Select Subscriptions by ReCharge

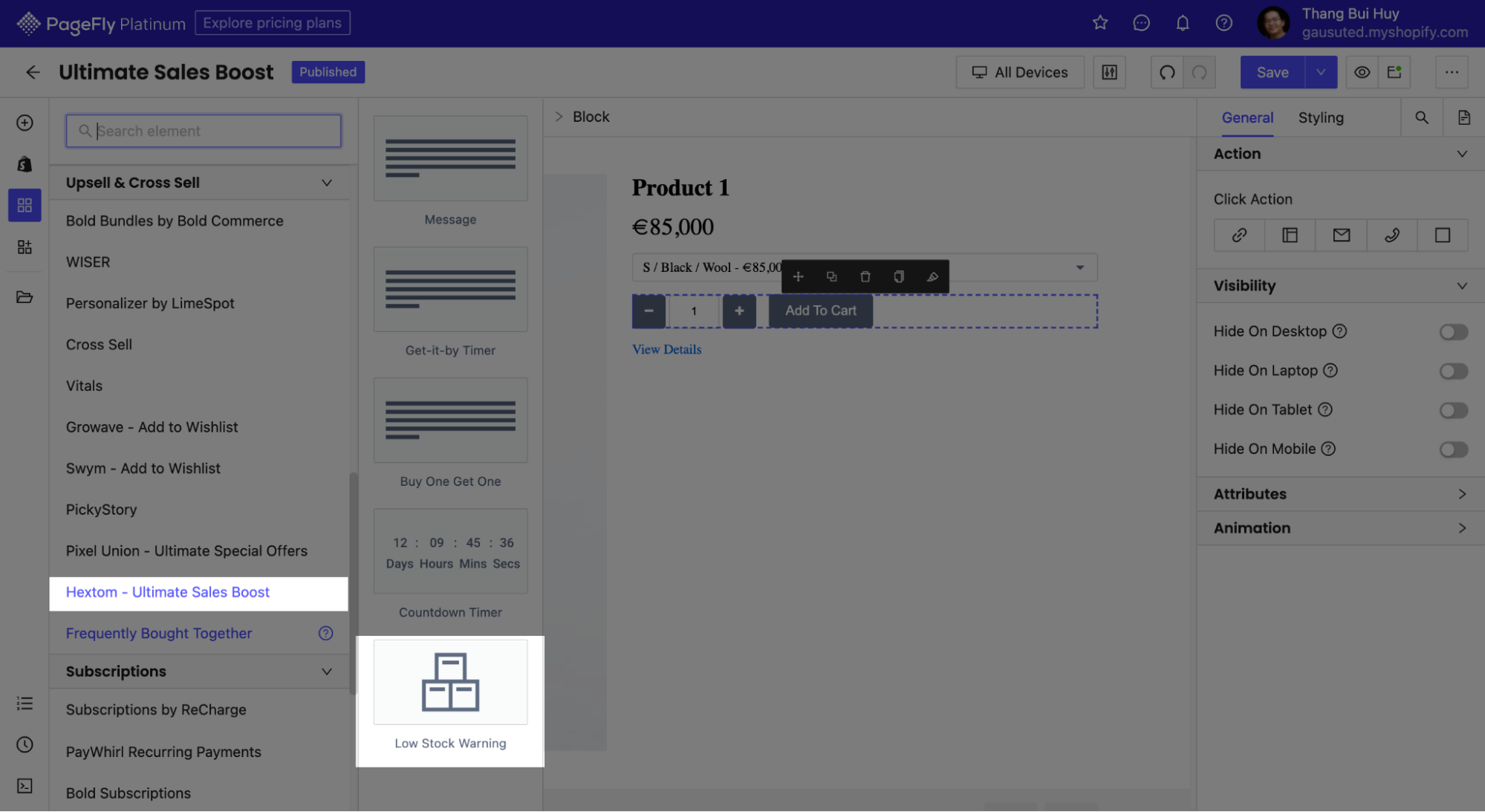pyautogui.click(x=156, y=710)
